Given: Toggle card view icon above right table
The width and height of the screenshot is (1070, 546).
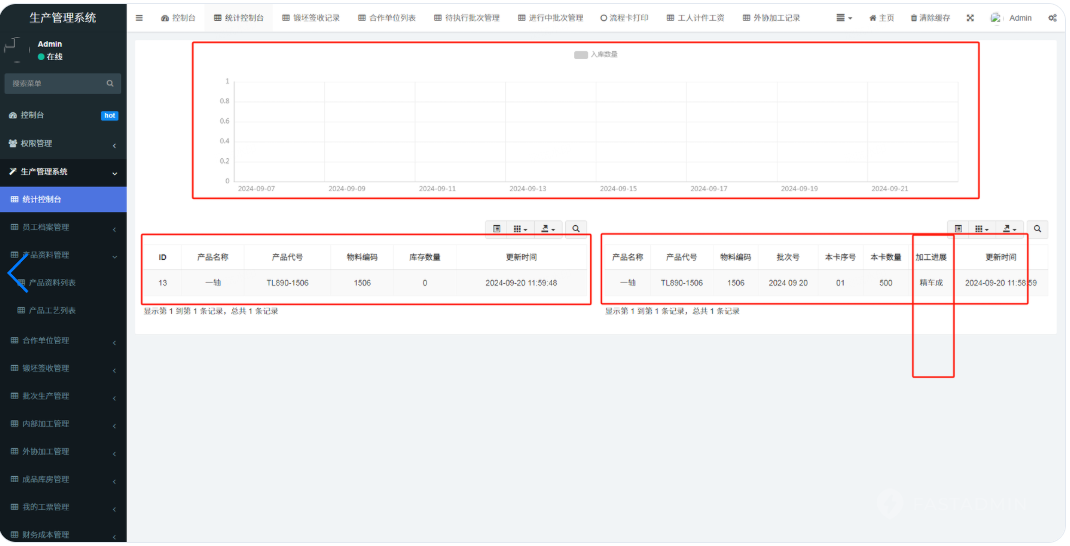Looking at the screenshot, I should 958,229.
